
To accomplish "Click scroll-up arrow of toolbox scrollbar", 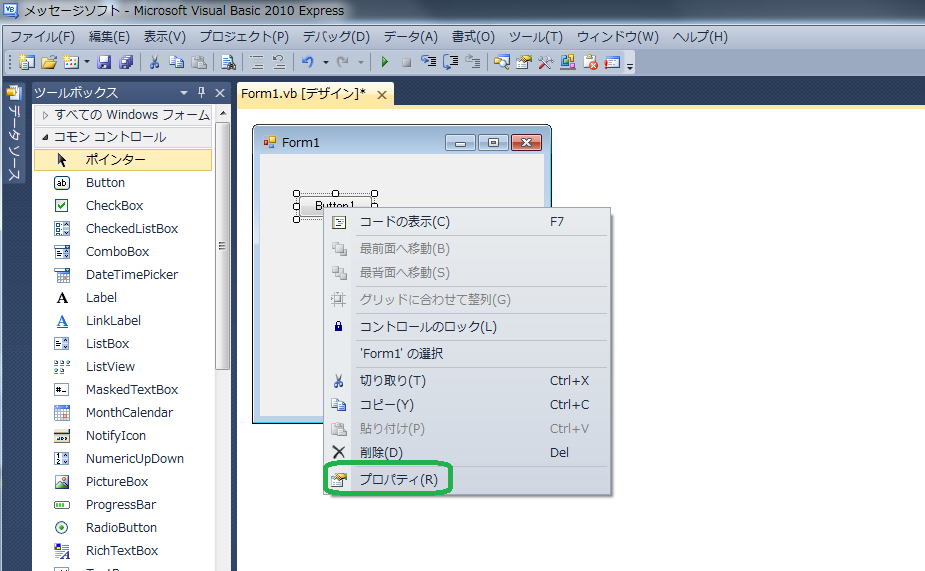I will point(222,113).
